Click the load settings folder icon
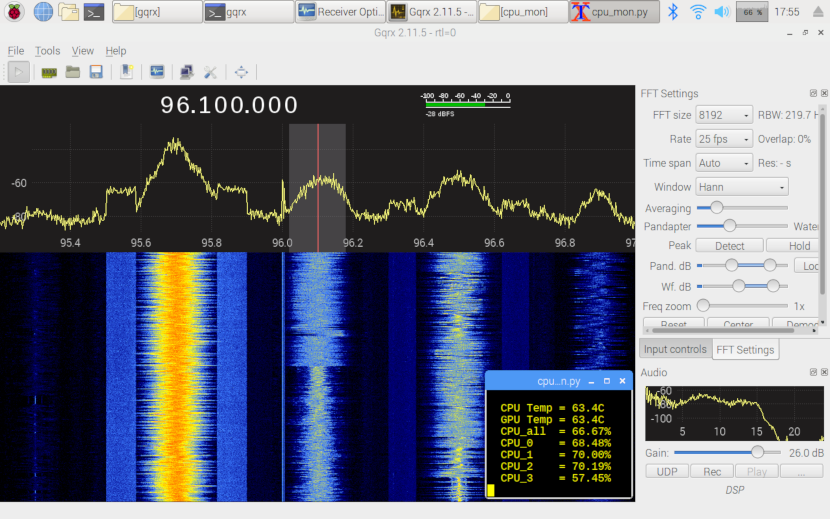Viewport: 830px width, 519px height. (x=73, y=72)
